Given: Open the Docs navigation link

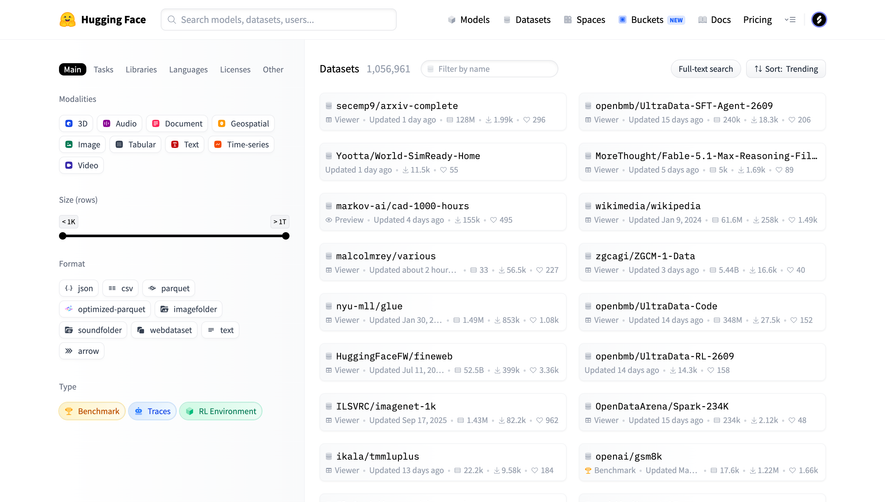Looking at the screenshot, I should tap(714, 20).
